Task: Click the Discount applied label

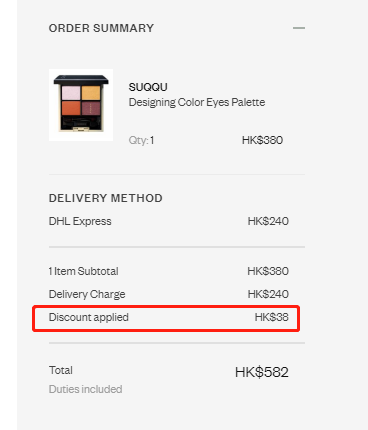Action: [89, 317]
